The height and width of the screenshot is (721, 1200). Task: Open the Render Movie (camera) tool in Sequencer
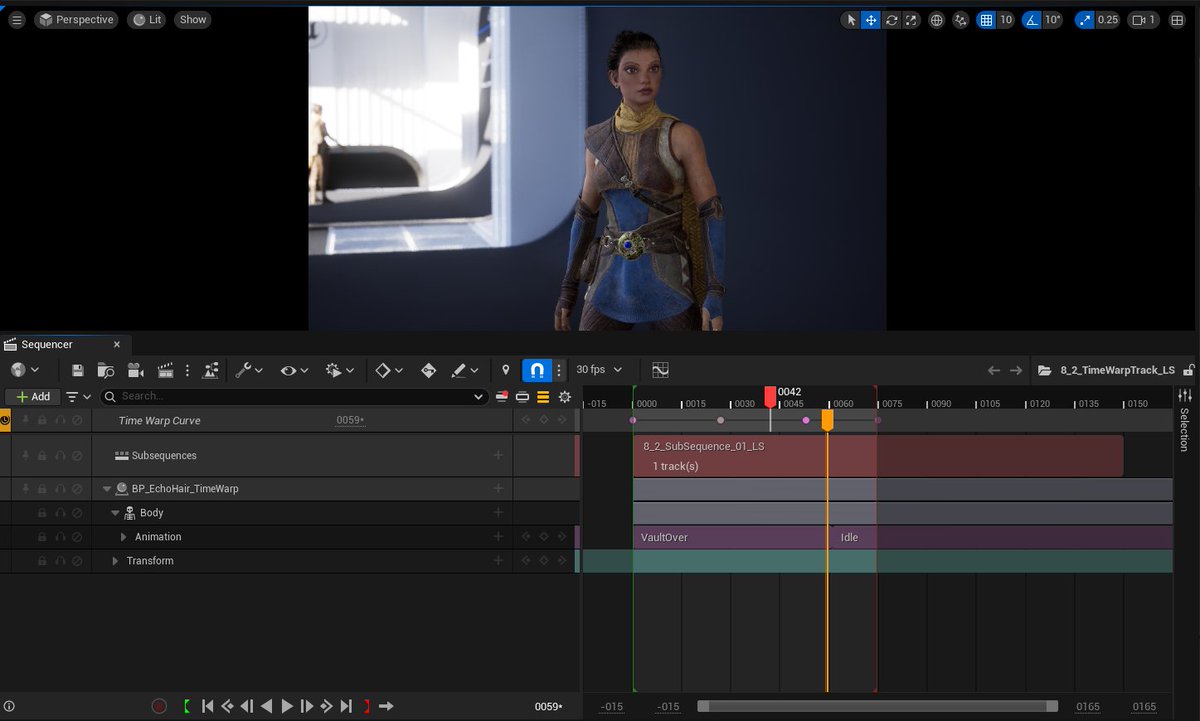point(135,369)
